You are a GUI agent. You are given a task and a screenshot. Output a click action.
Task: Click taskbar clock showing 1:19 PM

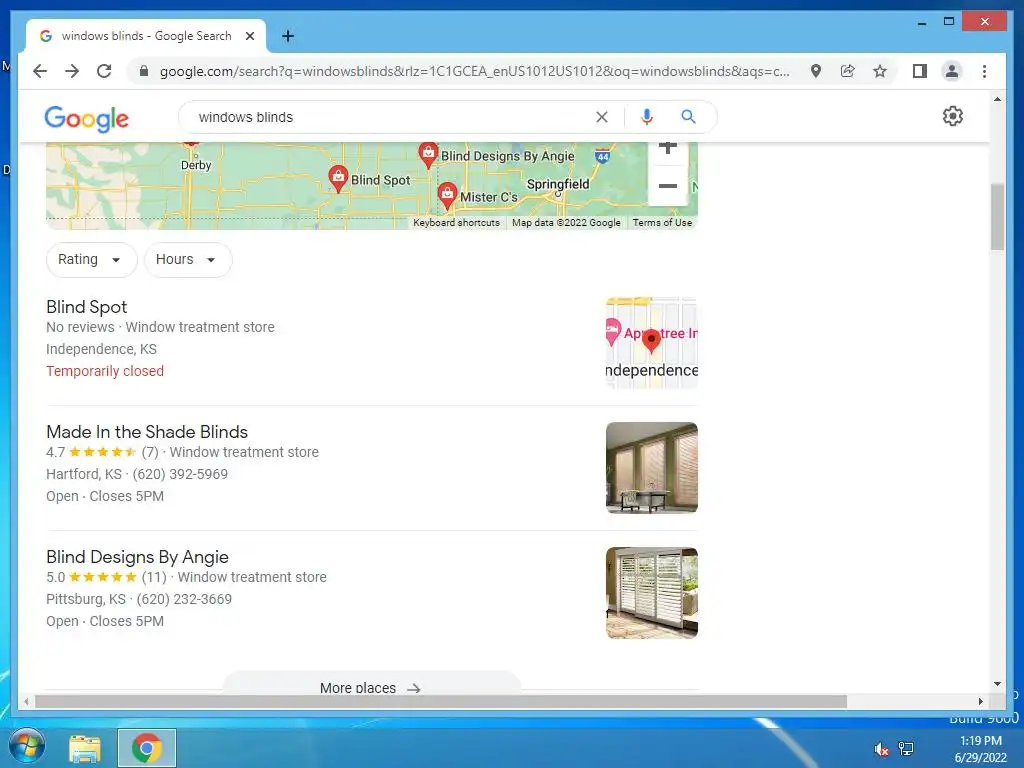pos(980,749)
